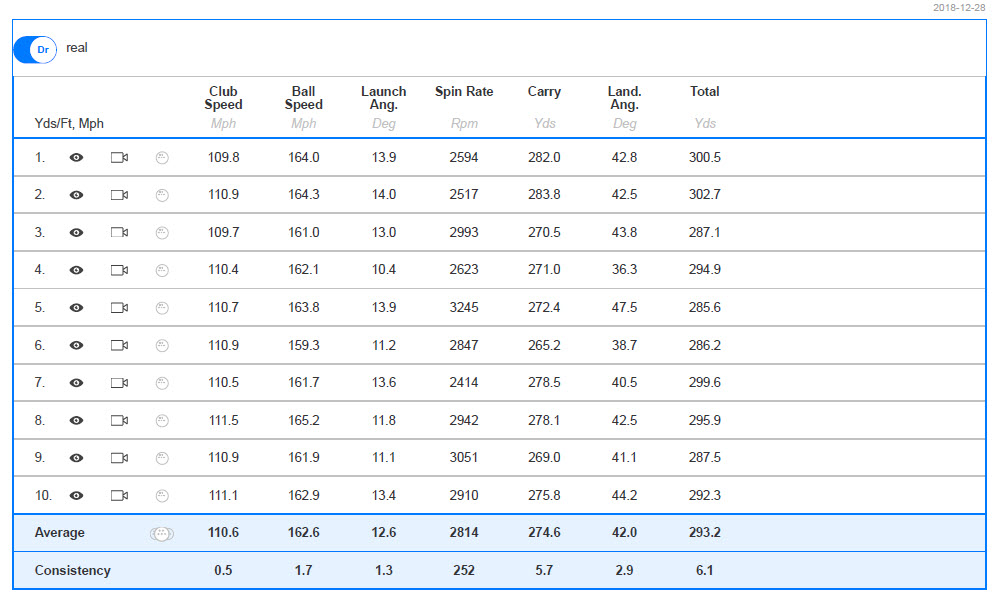Viewport: 1000px width, 600px height.
Task: Toggle eye visibility for shot 1
Action: [x=77, y=157]
